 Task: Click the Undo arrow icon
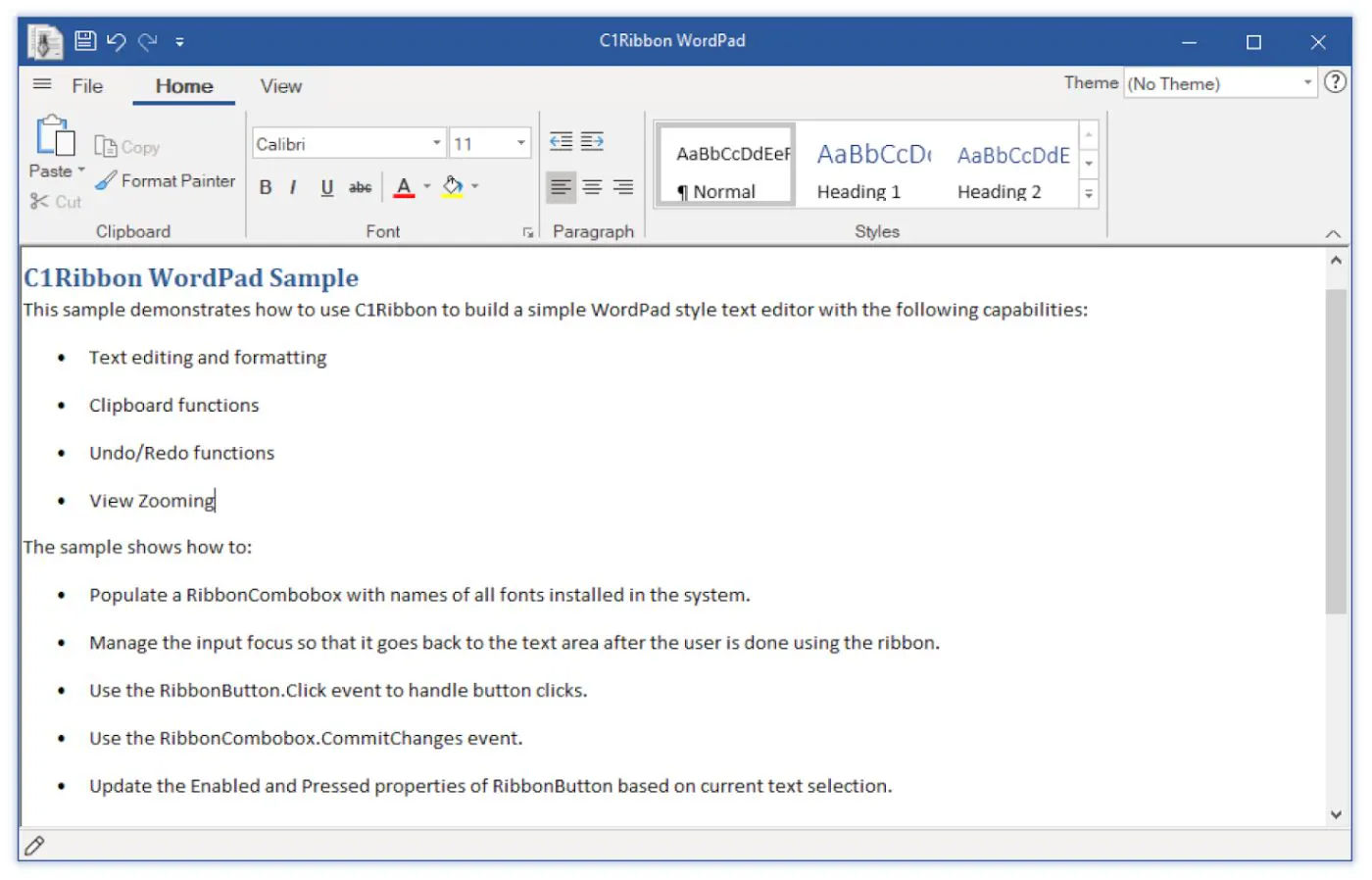pos(117,41)
